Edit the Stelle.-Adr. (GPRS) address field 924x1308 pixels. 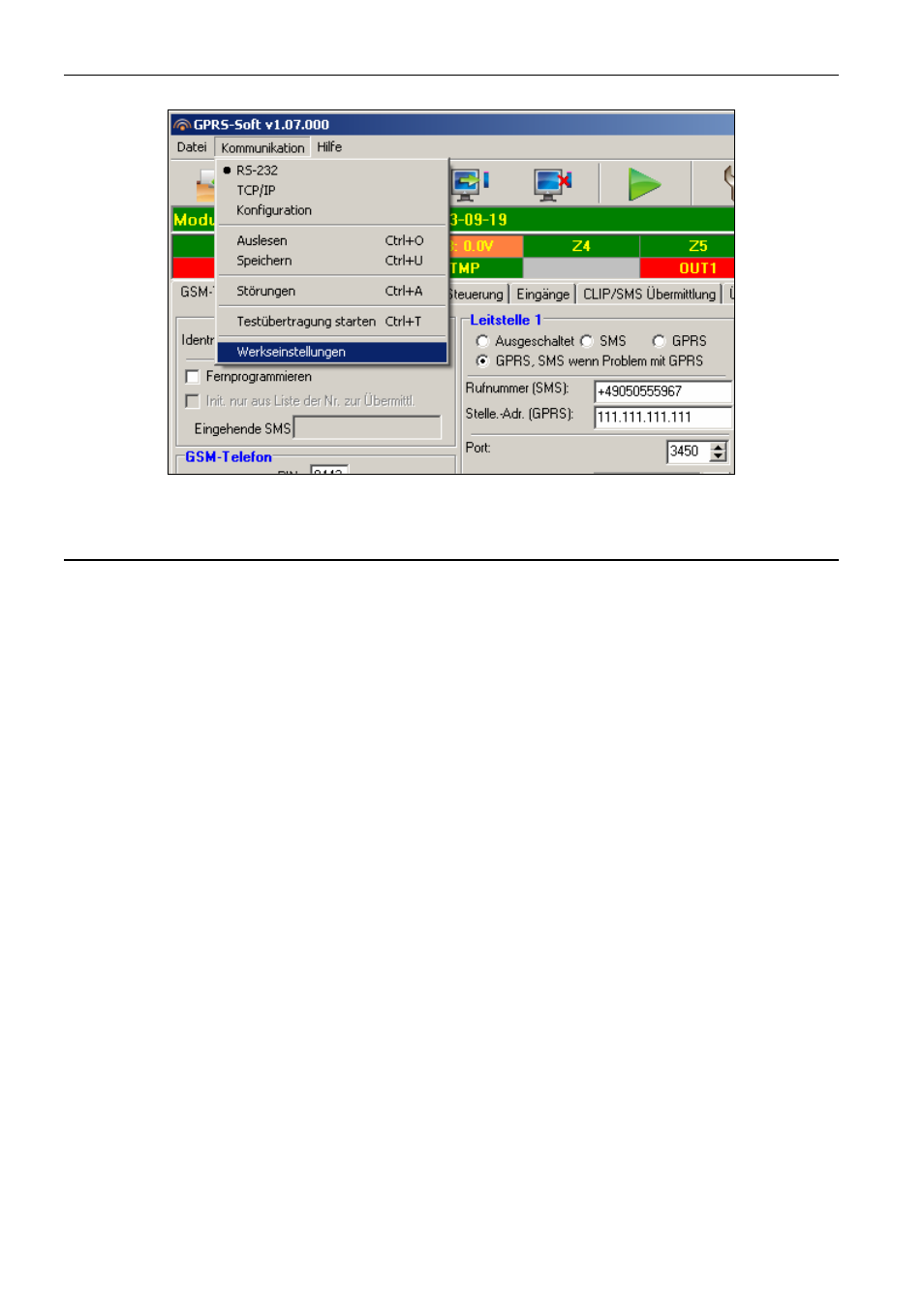point(662,418)
